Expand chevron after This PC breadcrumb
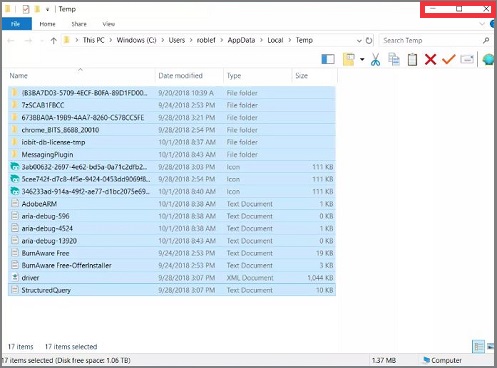Image resolution: width=497 pixels, height=368 pixels. coord(111,41)
